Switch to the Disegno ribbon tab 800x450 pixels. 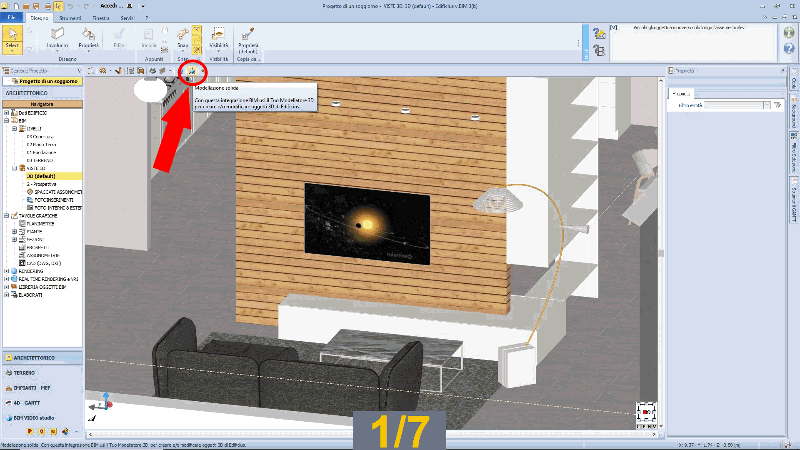[39, 18]
